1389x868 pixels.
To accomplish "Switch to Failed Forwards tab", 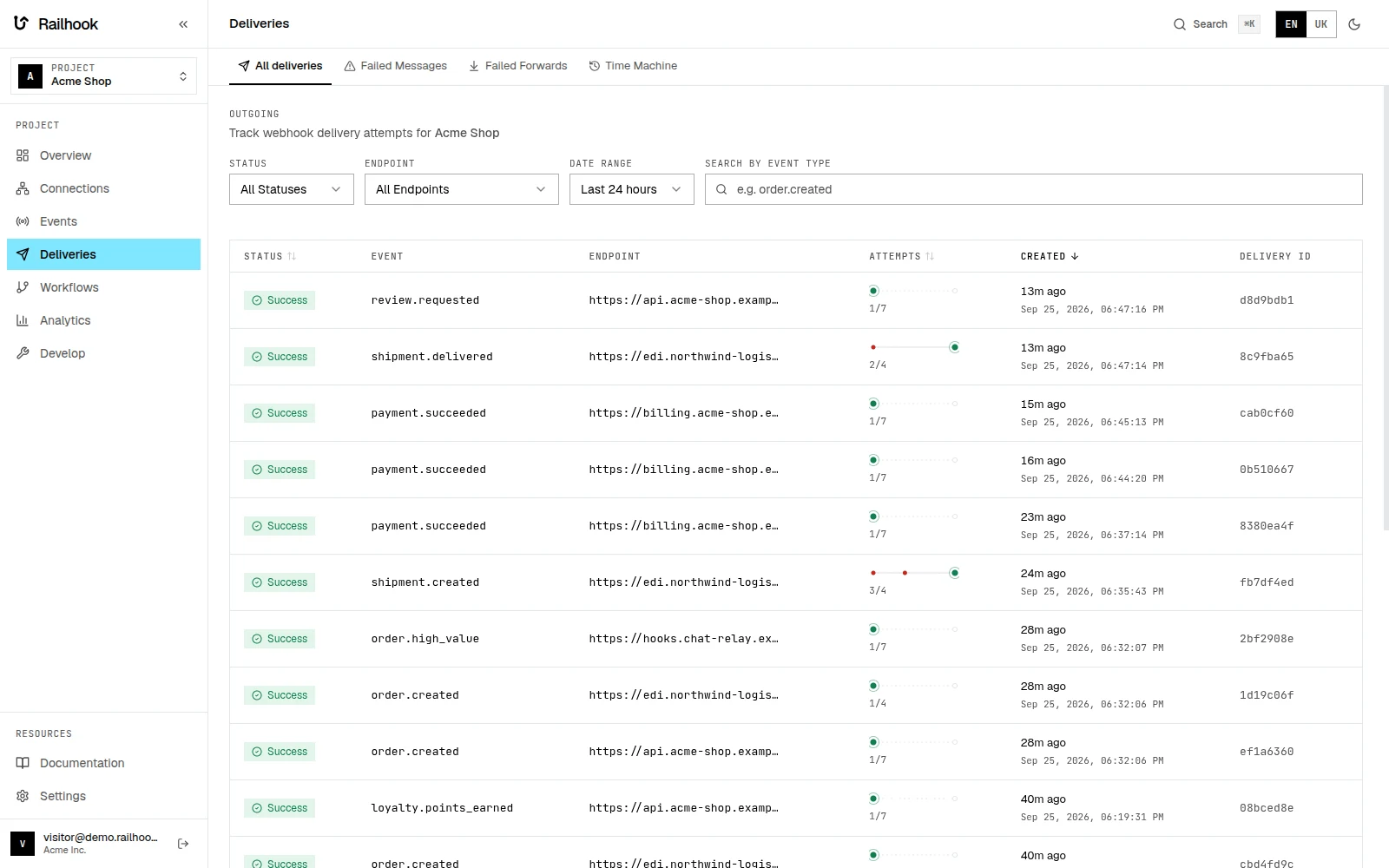I will 517,66.
